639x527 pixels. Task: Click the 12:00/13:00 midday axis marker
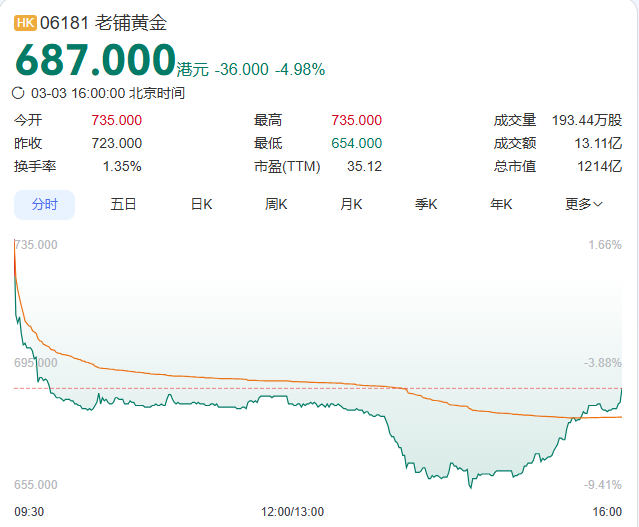[293, 511]
